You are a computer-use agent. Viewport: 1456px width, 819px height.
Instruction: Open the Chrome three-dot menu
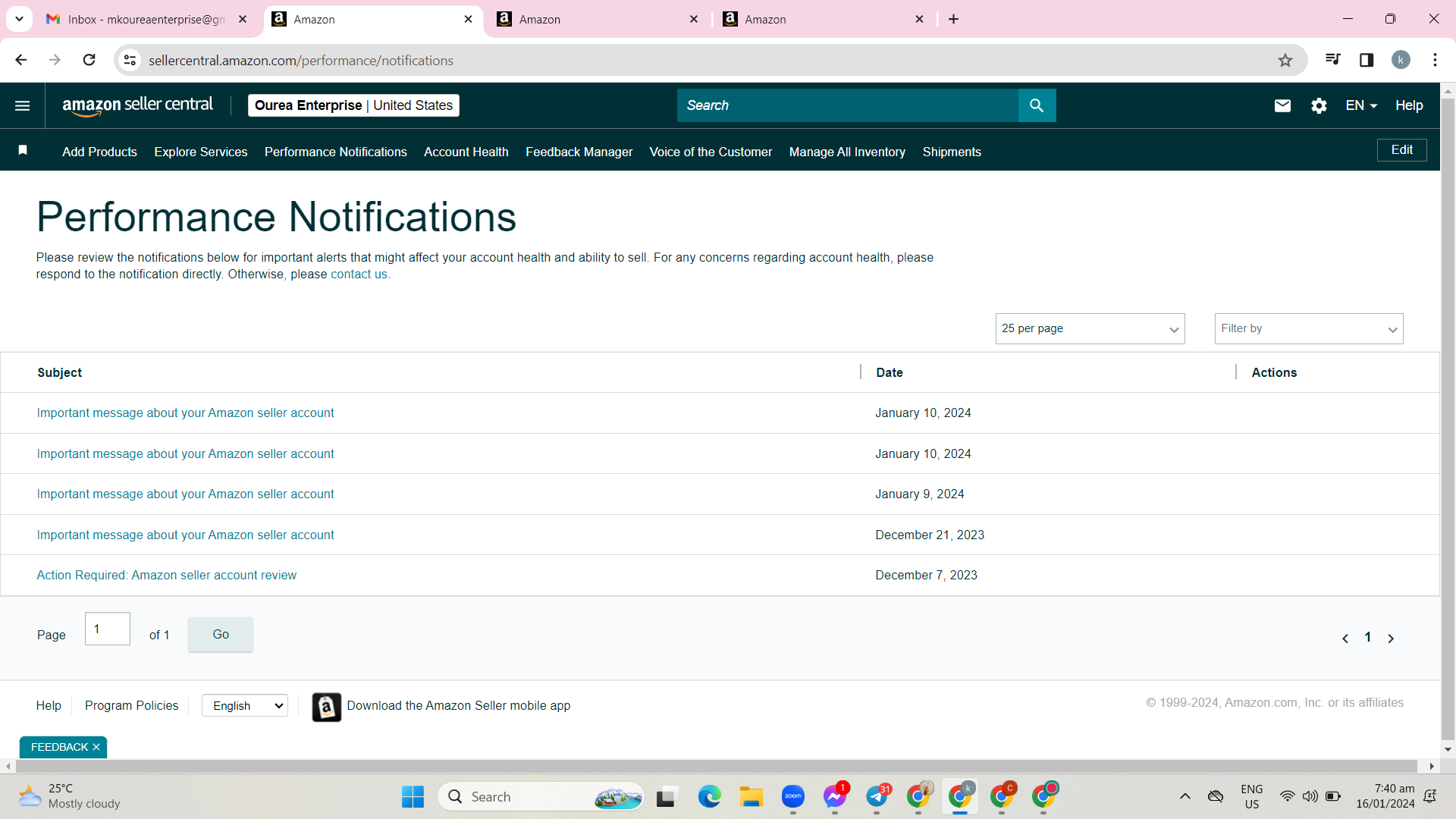(x=1435, y=60)
